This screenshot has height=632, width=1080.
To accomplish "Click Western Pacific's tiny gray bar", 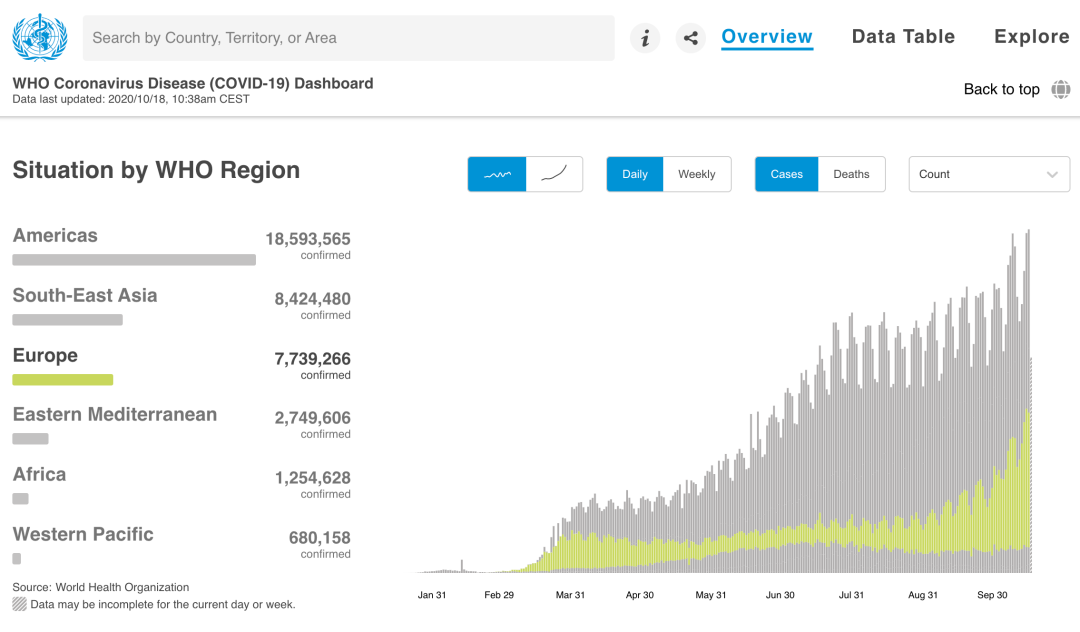I will click(17, 559).
